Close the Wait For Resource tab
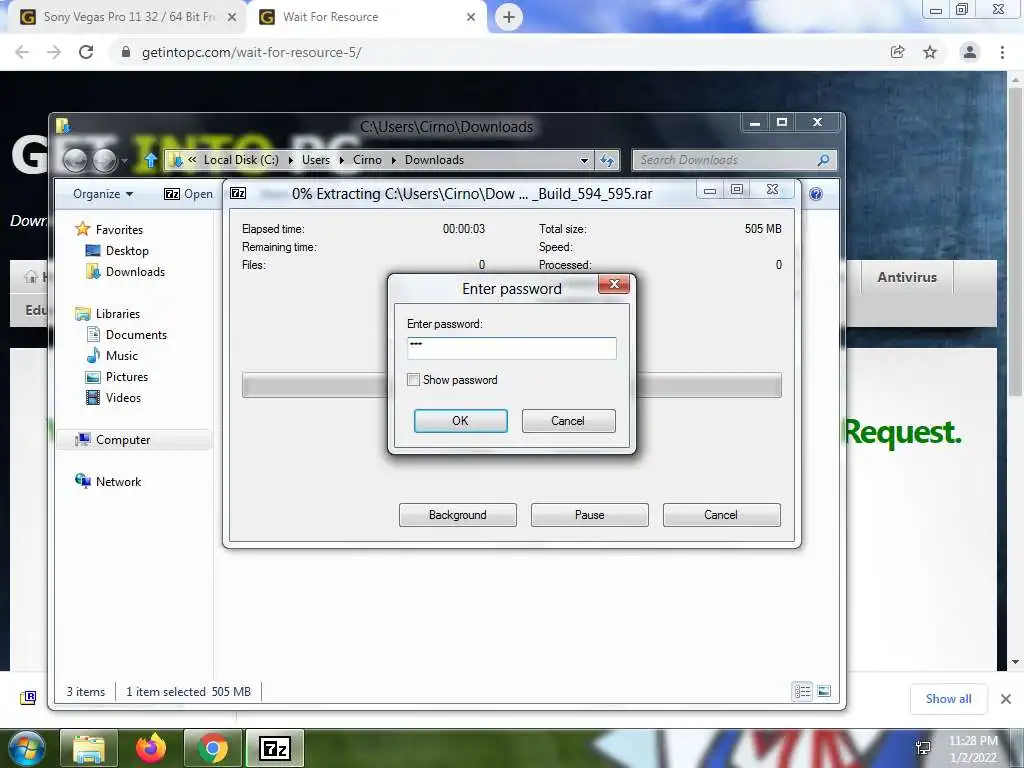The image size is (1024, 768). [x=471, y=18]
